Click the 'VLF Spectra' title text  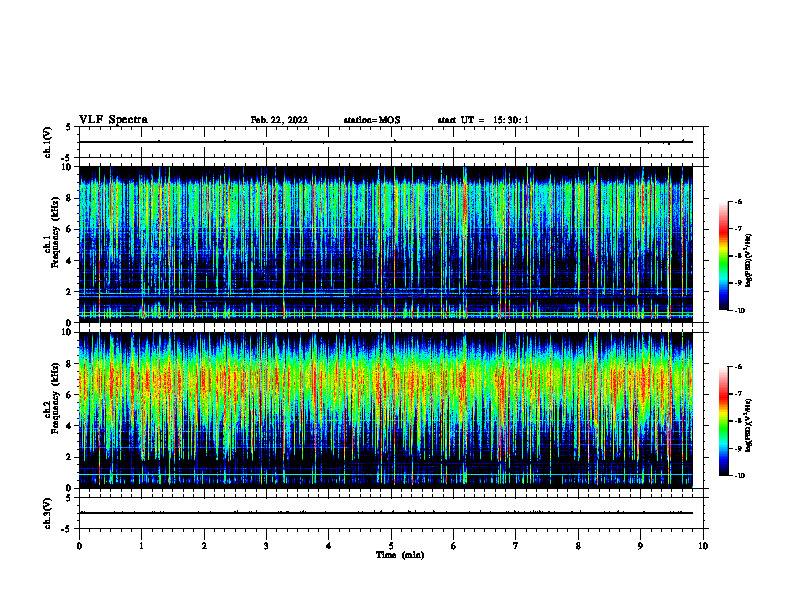113,120
